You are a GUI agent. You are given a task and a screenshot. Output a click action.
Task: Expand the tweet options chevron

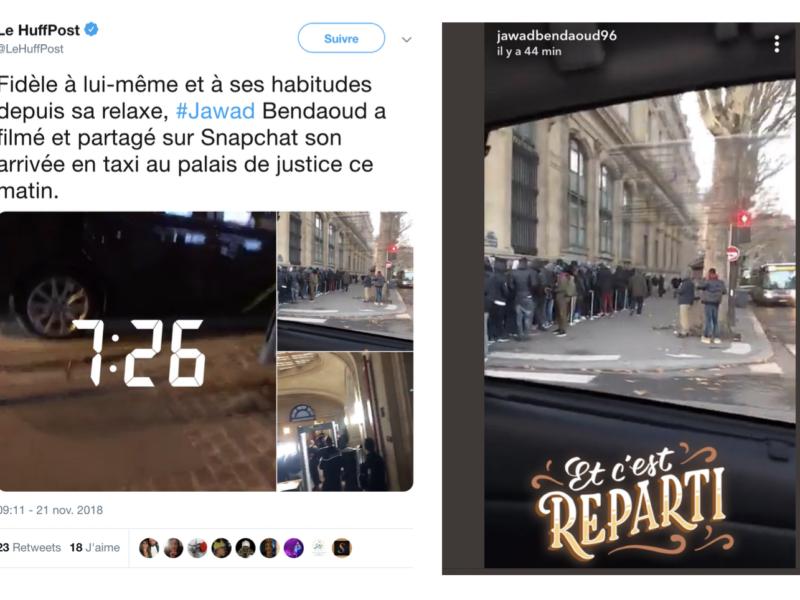(x=406, y=39)
